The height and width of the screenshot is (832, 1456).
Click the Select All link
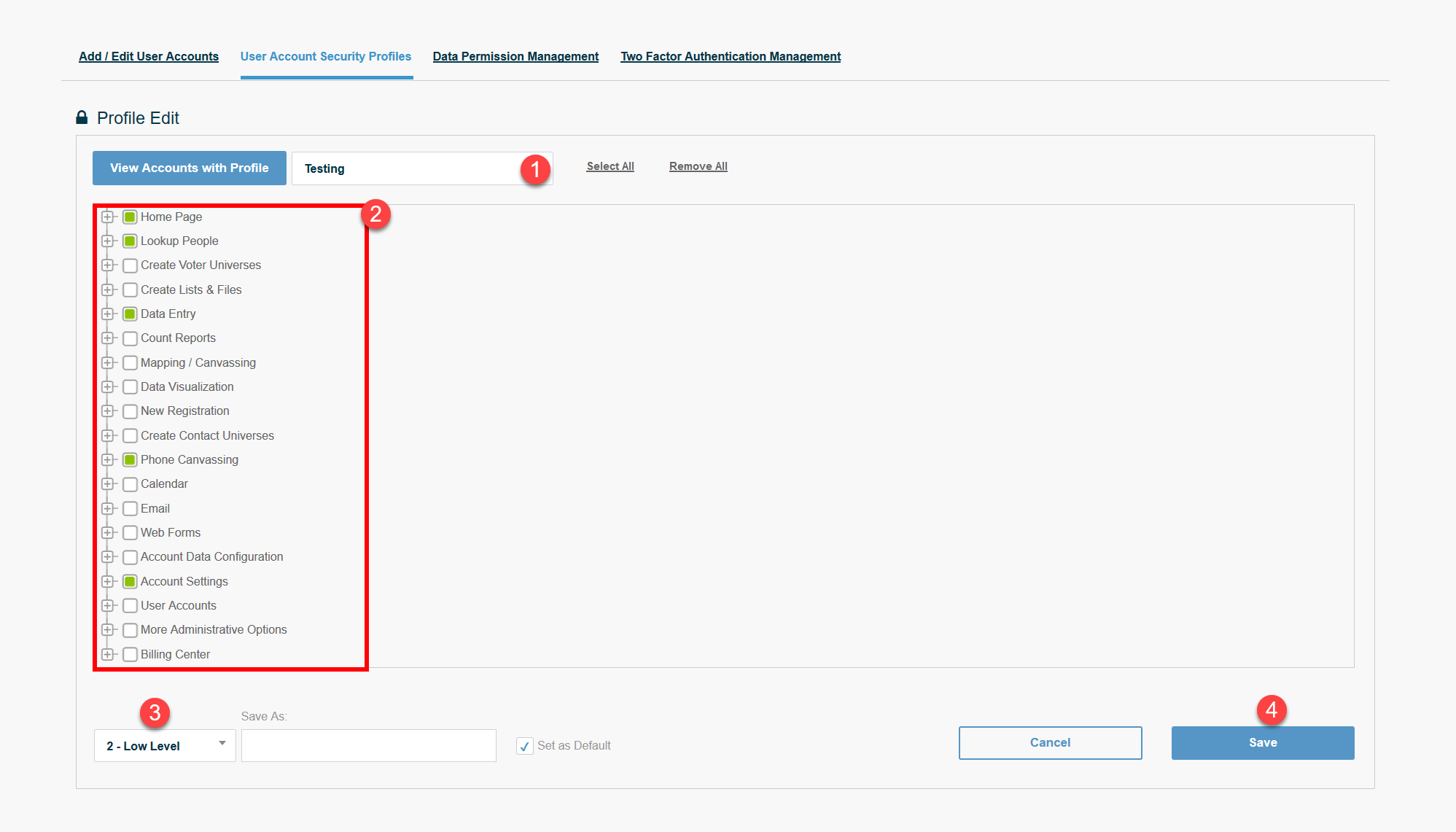[x=610, y=166]
